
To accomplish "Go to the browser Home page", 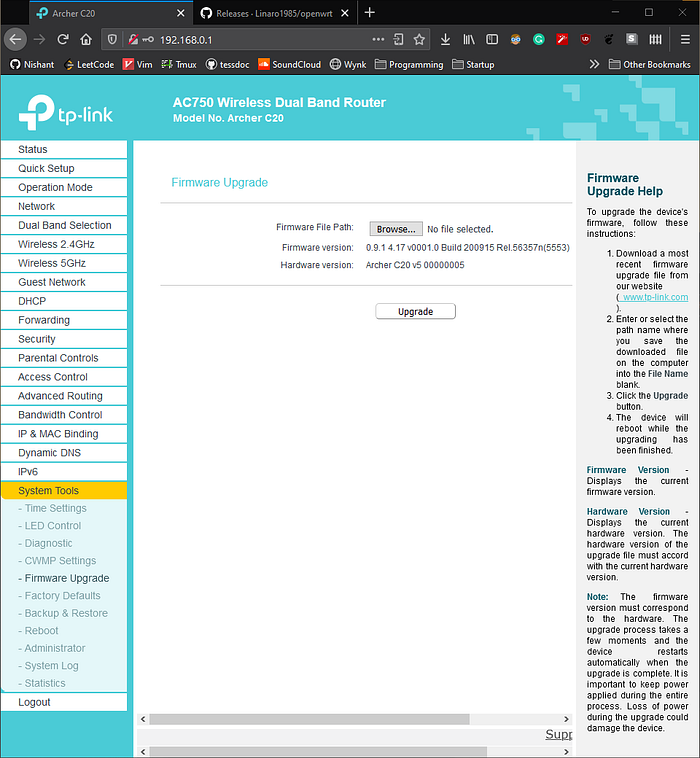I will [86, 39].
